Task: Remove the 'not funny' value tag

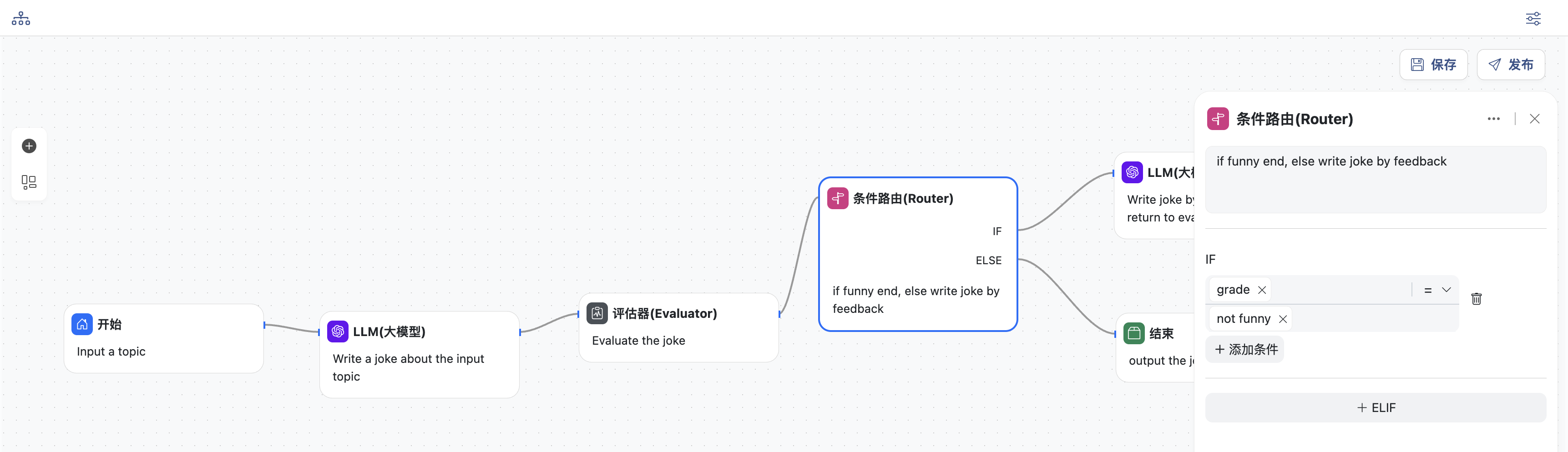Action: [x=1283, y=319]
